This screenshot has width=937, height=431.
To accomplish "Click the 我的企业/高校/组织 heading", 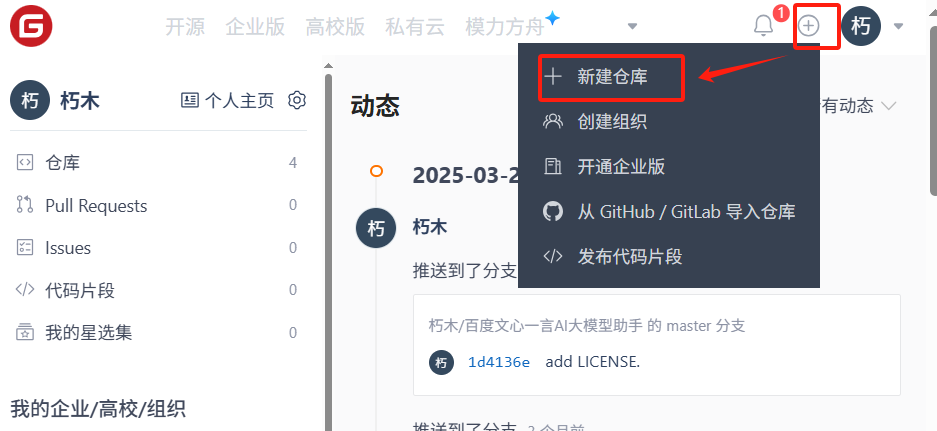I will pyautogui.click(x=97, y=409).
